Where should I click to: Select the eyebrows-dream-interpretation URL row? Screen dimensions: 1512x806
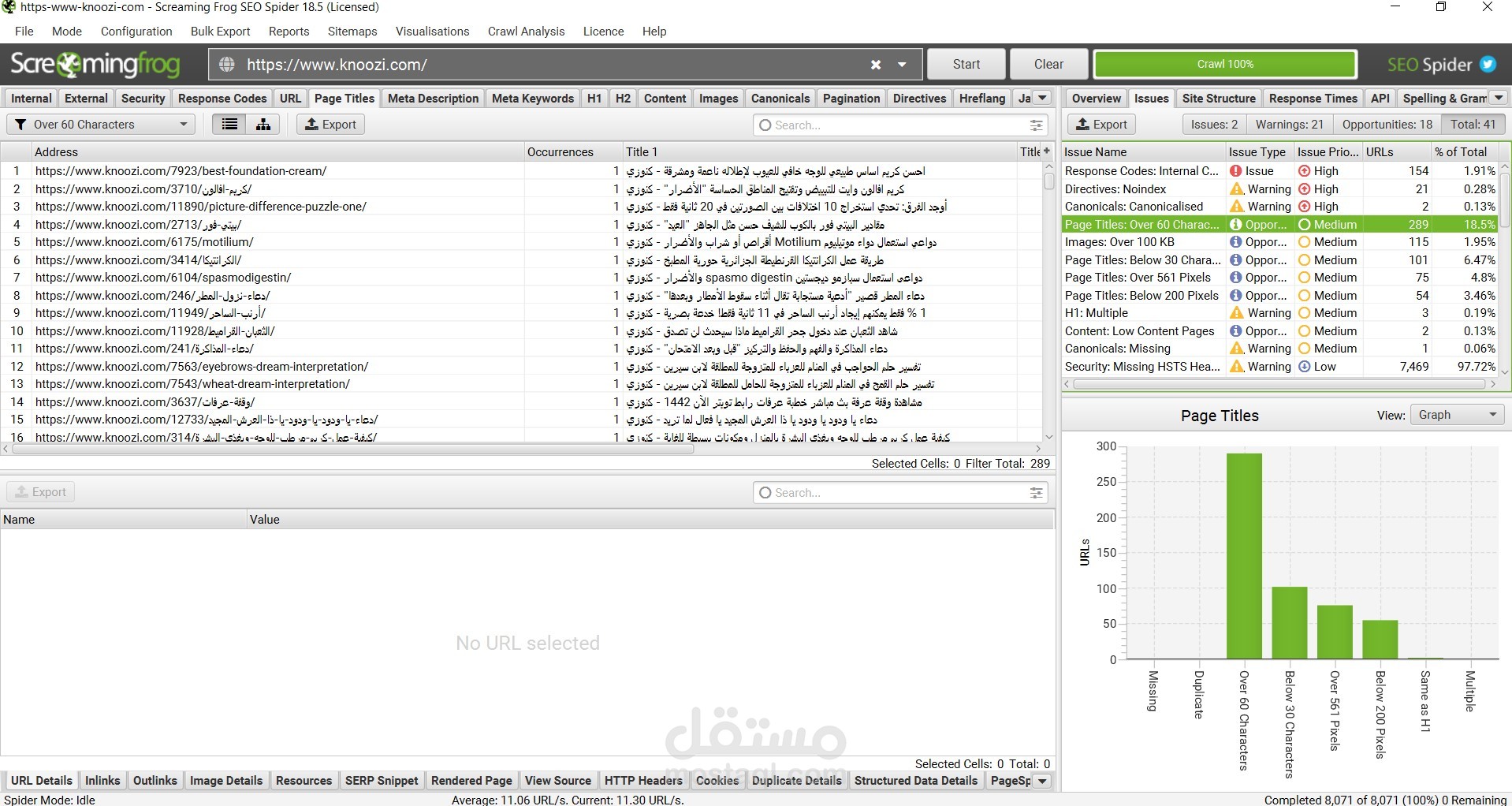tap(521, 367)
